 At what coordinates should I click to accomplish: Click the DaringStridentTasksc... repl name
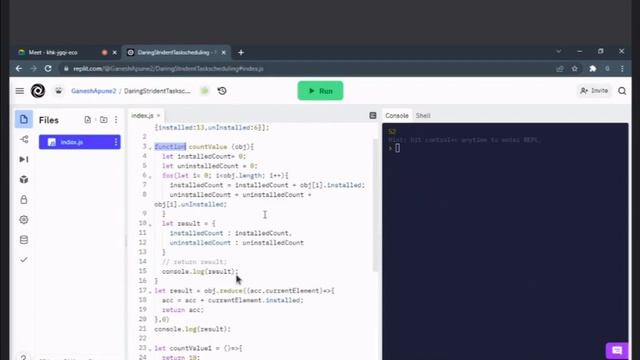157,91
